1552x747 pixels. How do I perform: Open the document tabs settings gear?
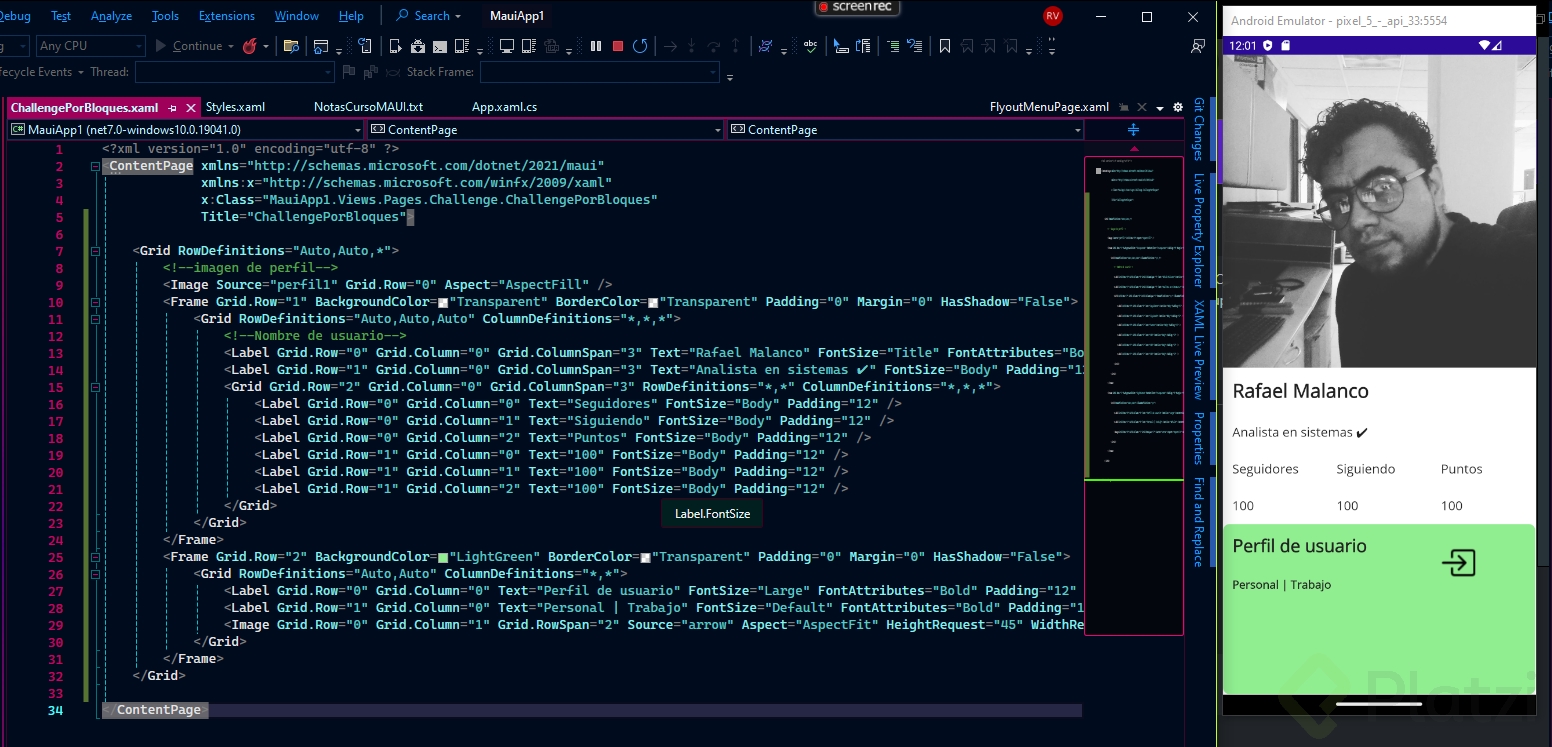point(1177,107)
